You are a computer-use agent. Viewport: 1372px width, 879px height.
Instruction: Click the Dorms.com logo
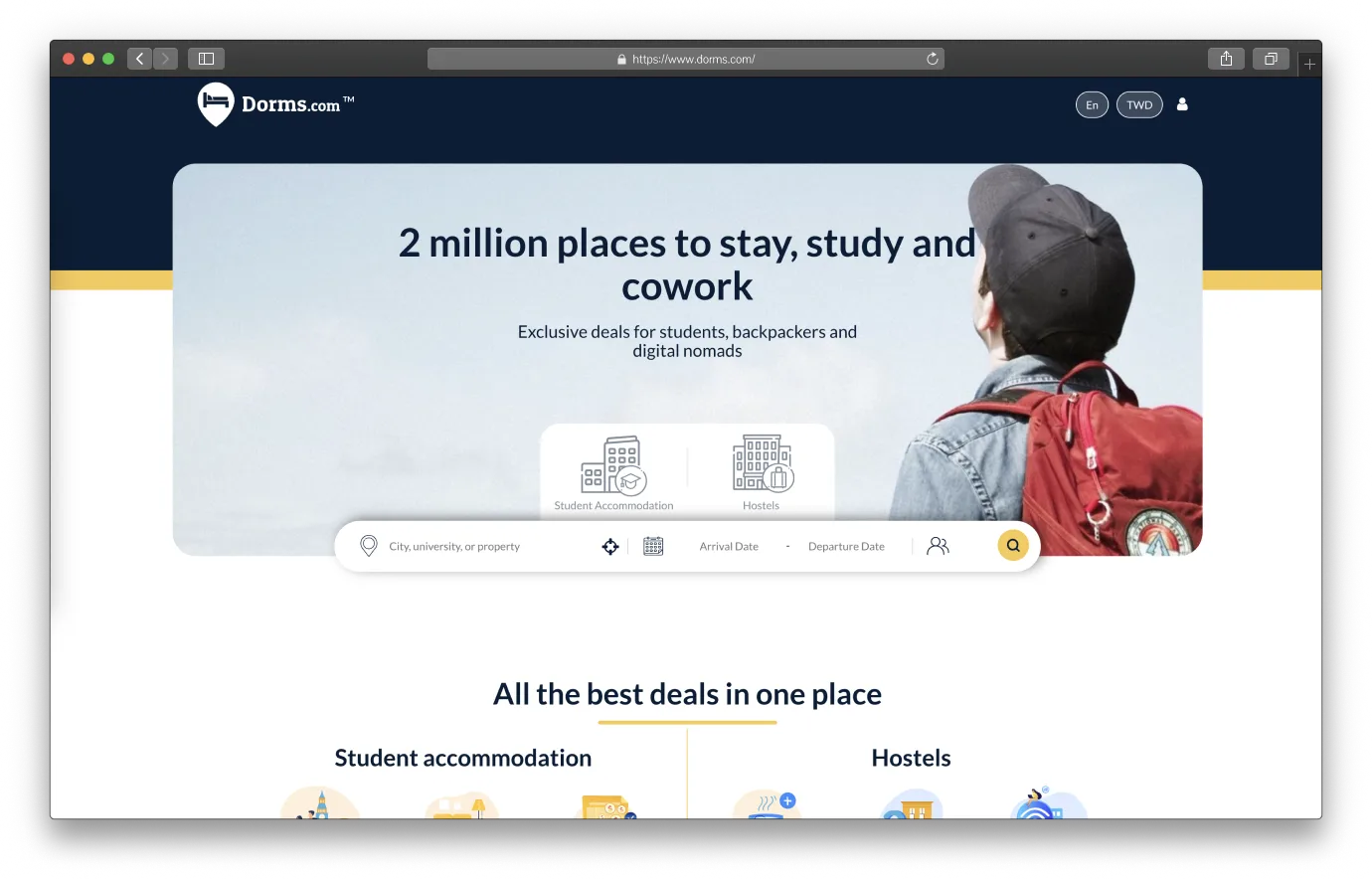[x=275, y=104]
